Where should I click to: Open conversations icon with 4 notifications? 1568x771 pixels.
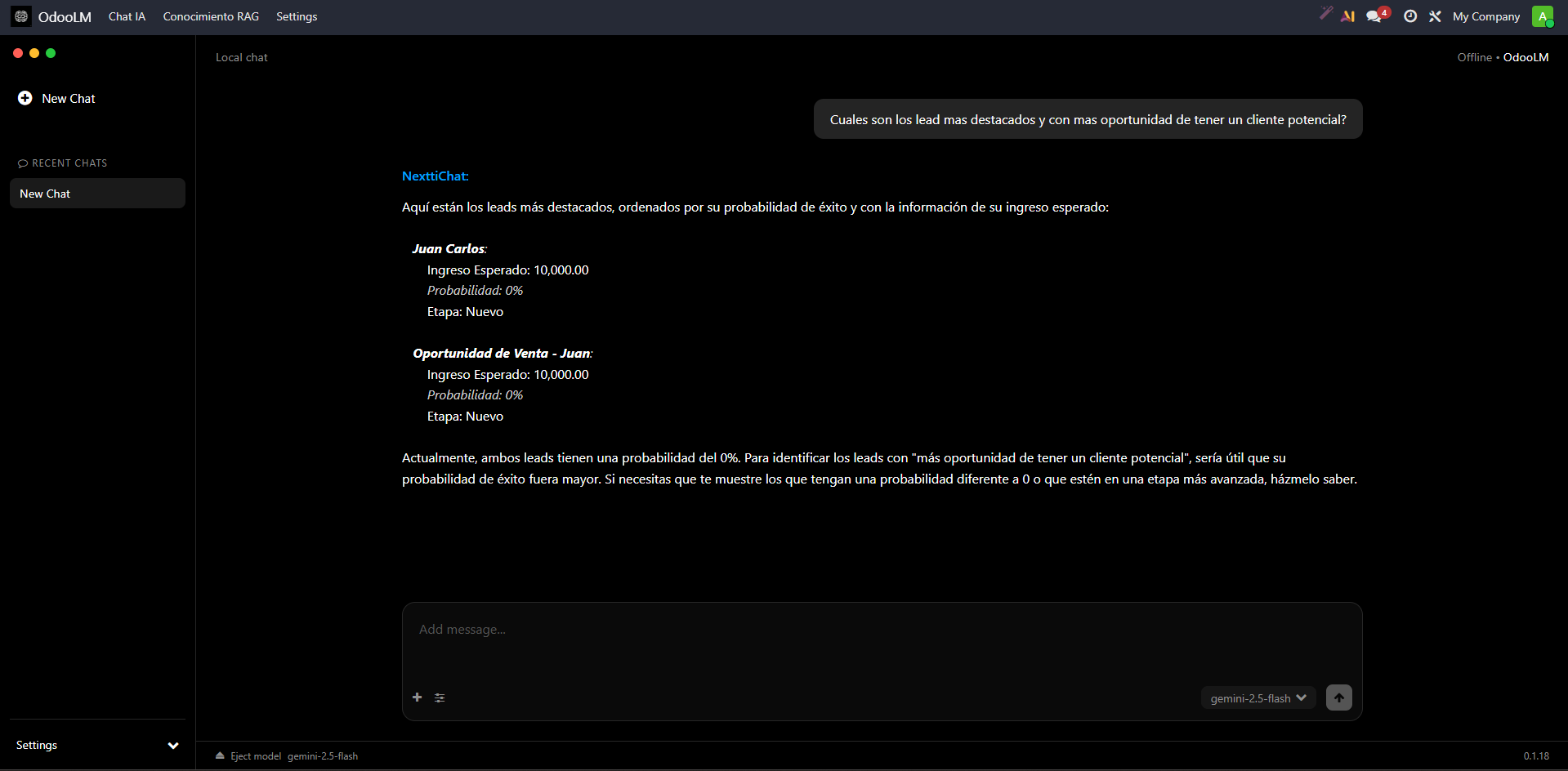pos(1375,16)
